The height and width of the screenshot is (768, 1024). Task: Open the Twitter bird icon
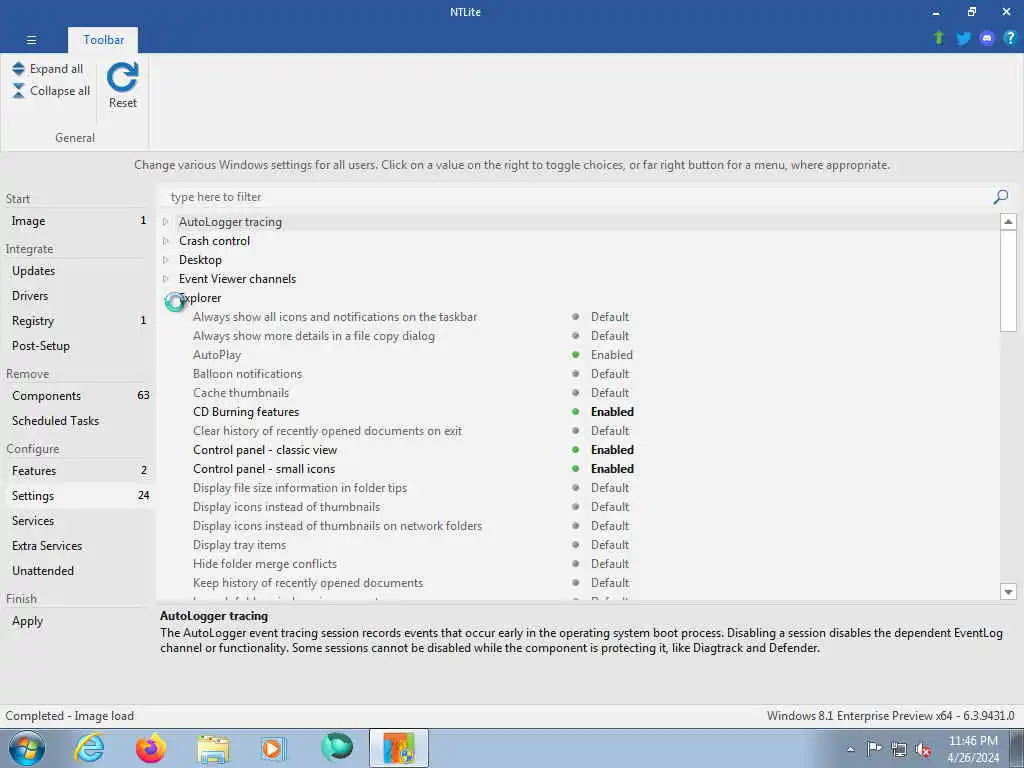pos(963,39)
